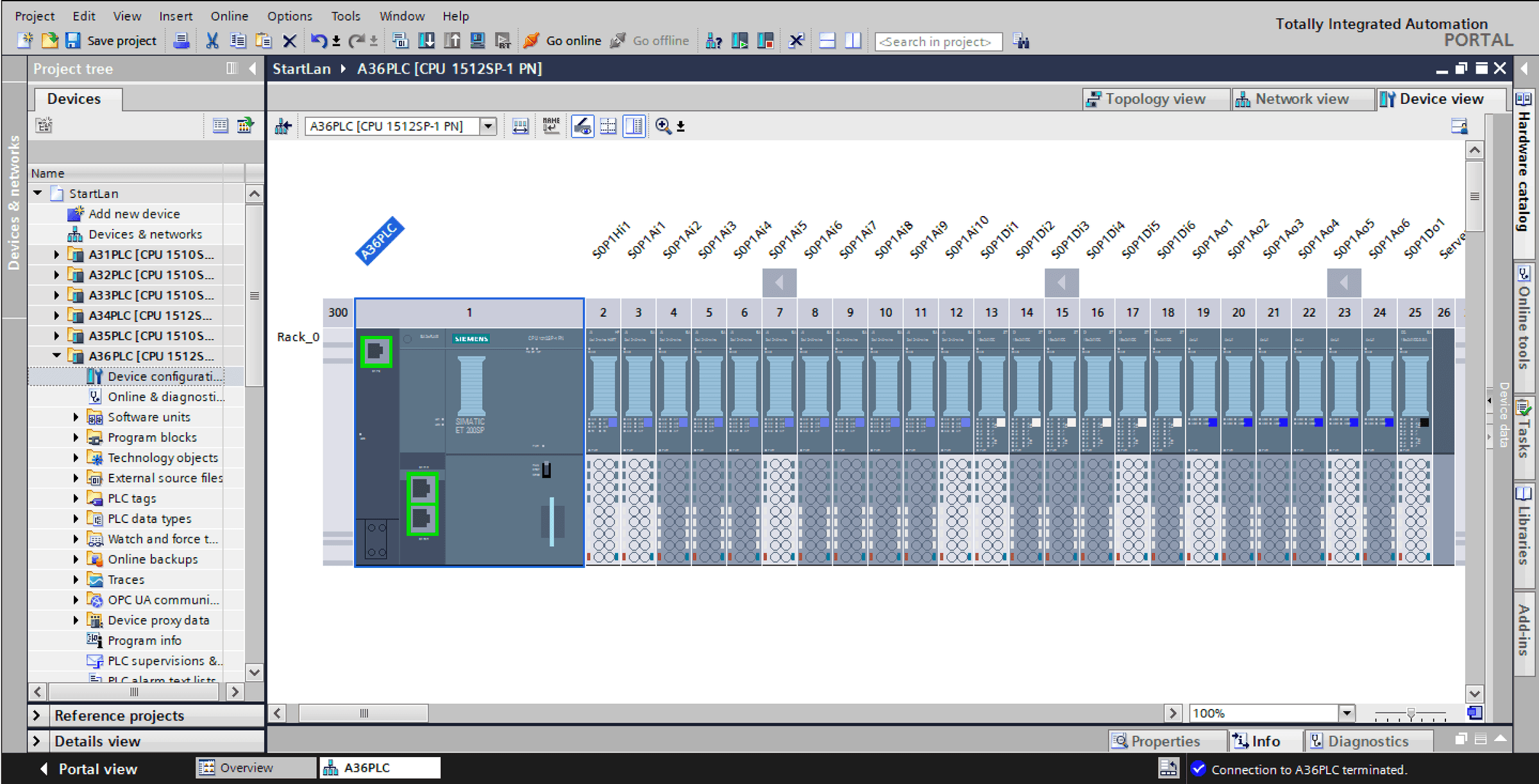Click the Compile icon in the toolbar
The width and height of the screenshot is (1539, 784).
point(401,41)
